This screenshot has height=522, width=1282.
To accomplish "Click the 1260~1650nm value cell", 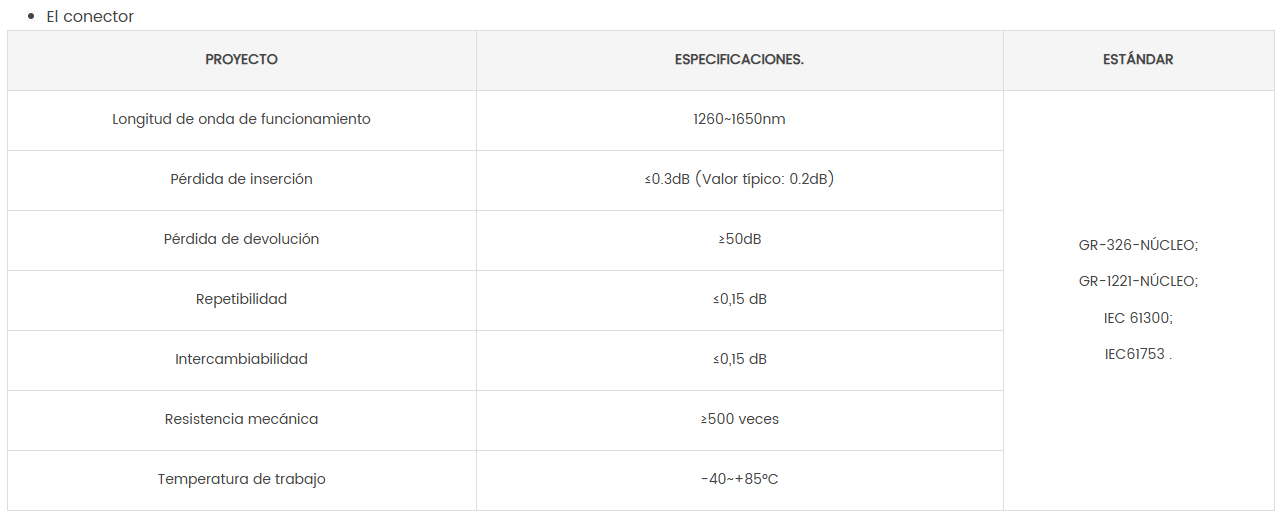I will [740, 120].
